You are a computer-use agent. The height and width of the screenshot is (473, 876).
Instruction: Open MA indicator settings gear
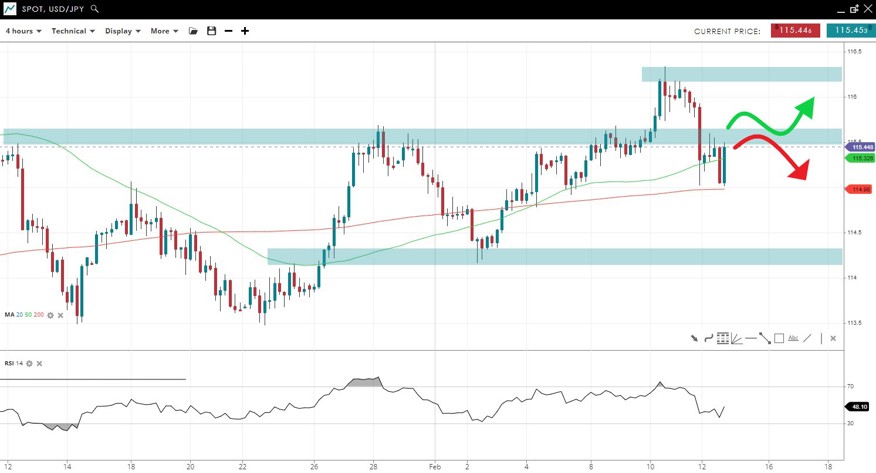coord(51,315)
